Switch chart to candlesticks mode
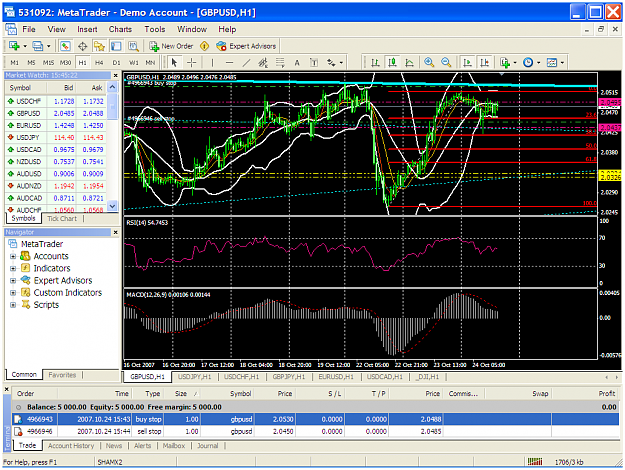The width and height of the screenshot is (625, 470). click(392, 63)
